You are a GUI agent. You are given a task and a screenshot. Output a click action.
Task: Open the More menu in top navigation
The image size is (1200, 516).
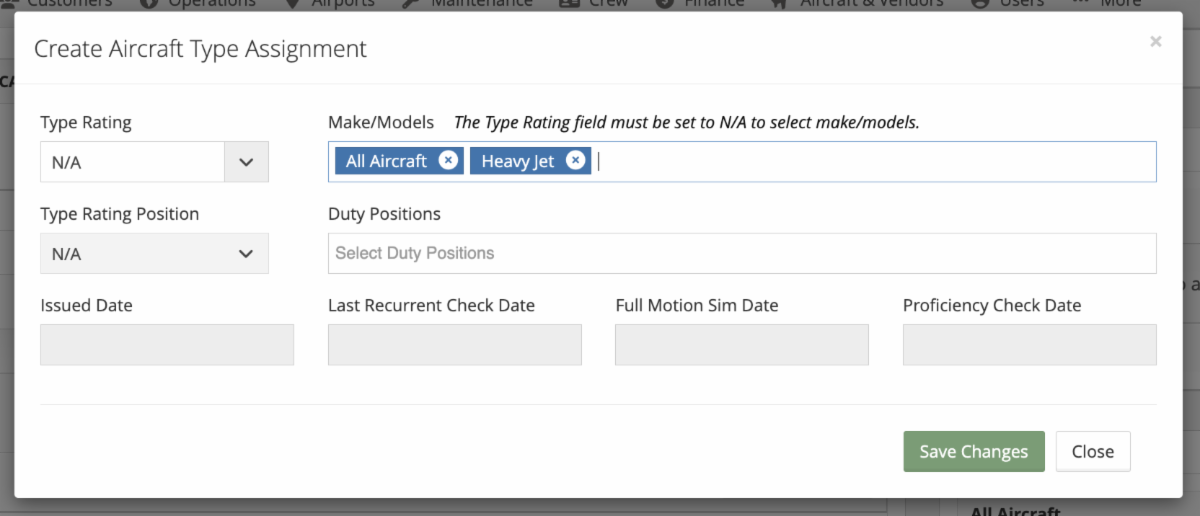[1107, 3]
